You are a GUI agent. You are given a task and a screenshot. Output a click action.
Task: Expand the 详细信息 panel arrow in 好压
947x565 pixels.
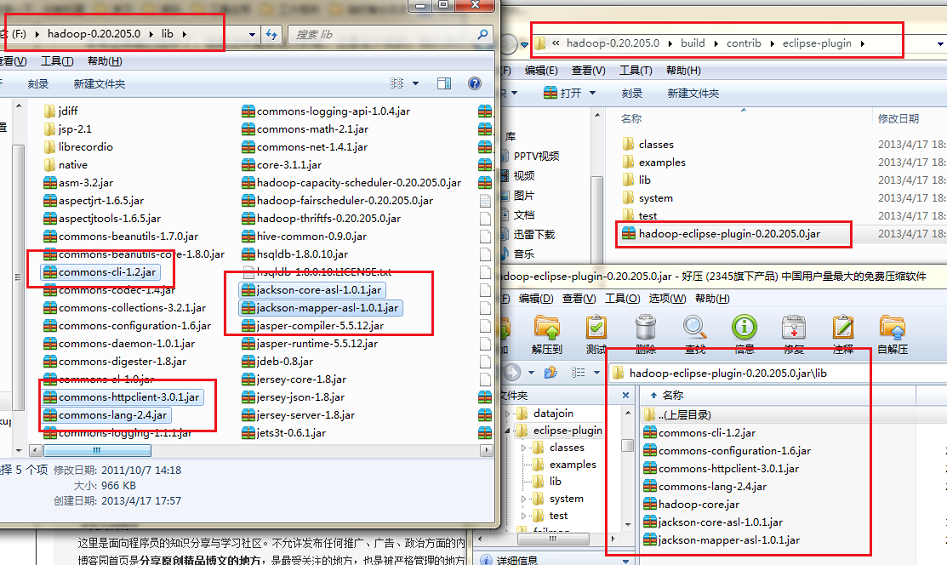pyautogui.click(x=625, y=561)
